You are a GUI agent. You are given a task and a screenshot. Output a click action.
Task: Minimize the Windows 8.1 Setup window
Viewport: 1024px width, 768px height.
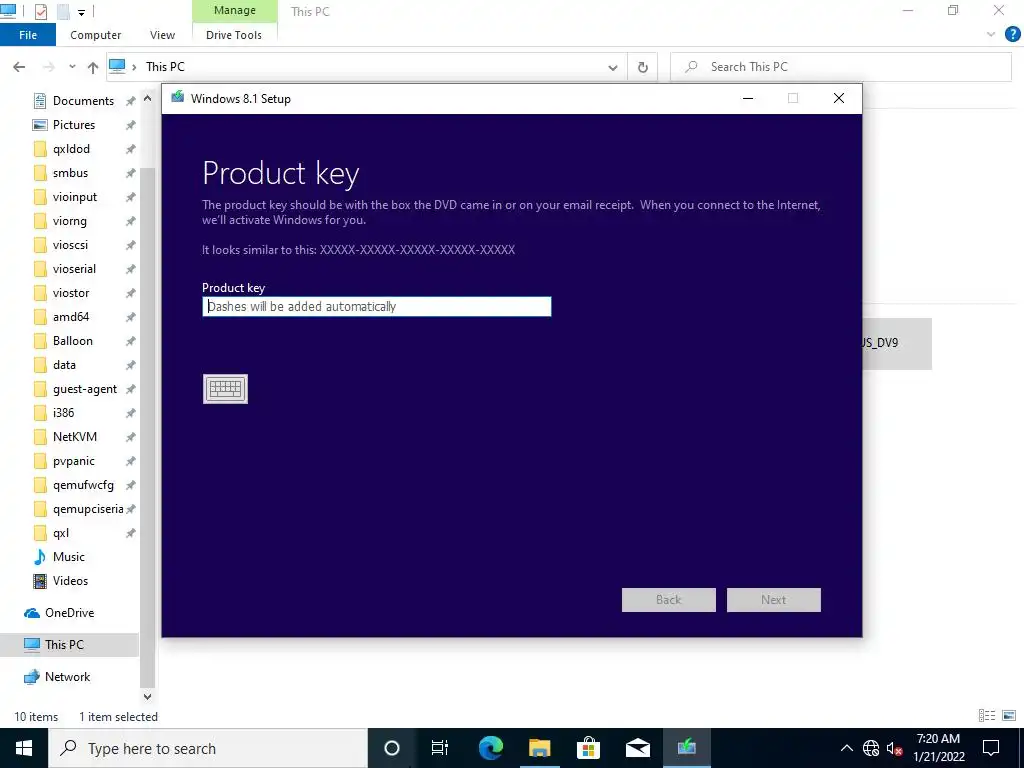point(748,98)
